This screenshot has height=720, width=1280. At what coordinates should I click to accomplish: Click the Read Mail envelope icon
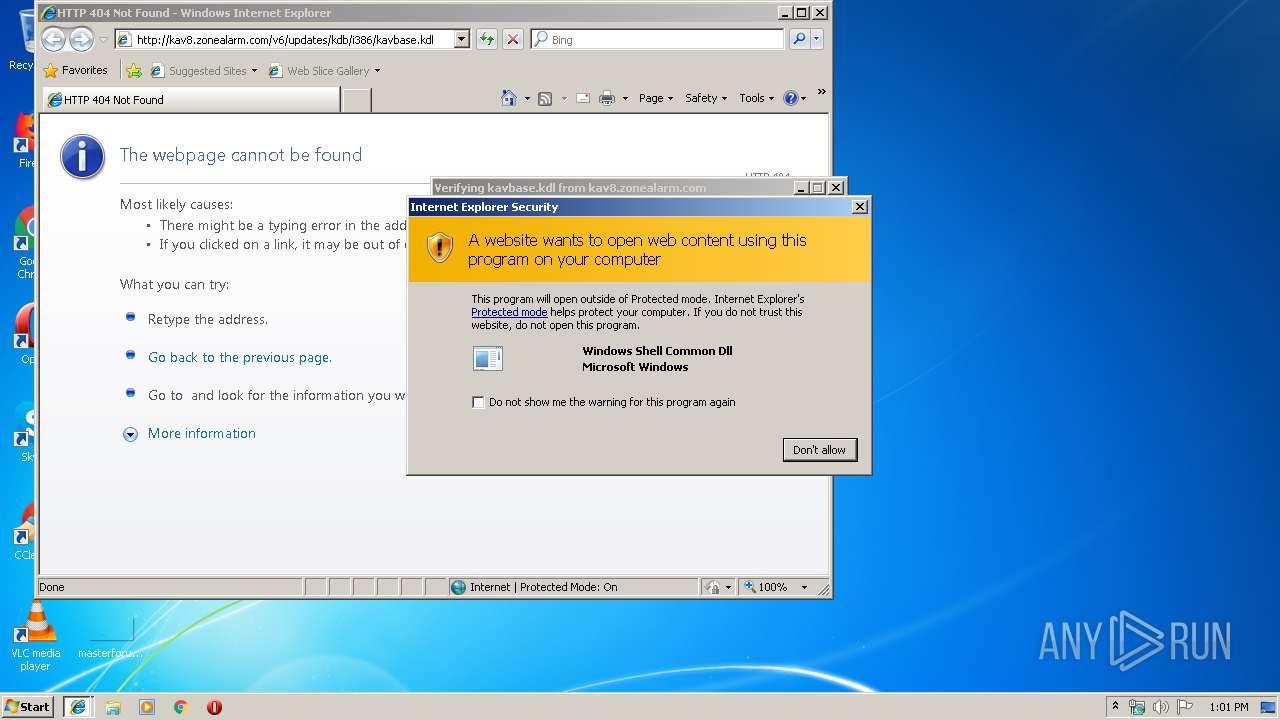click(582, 98)
